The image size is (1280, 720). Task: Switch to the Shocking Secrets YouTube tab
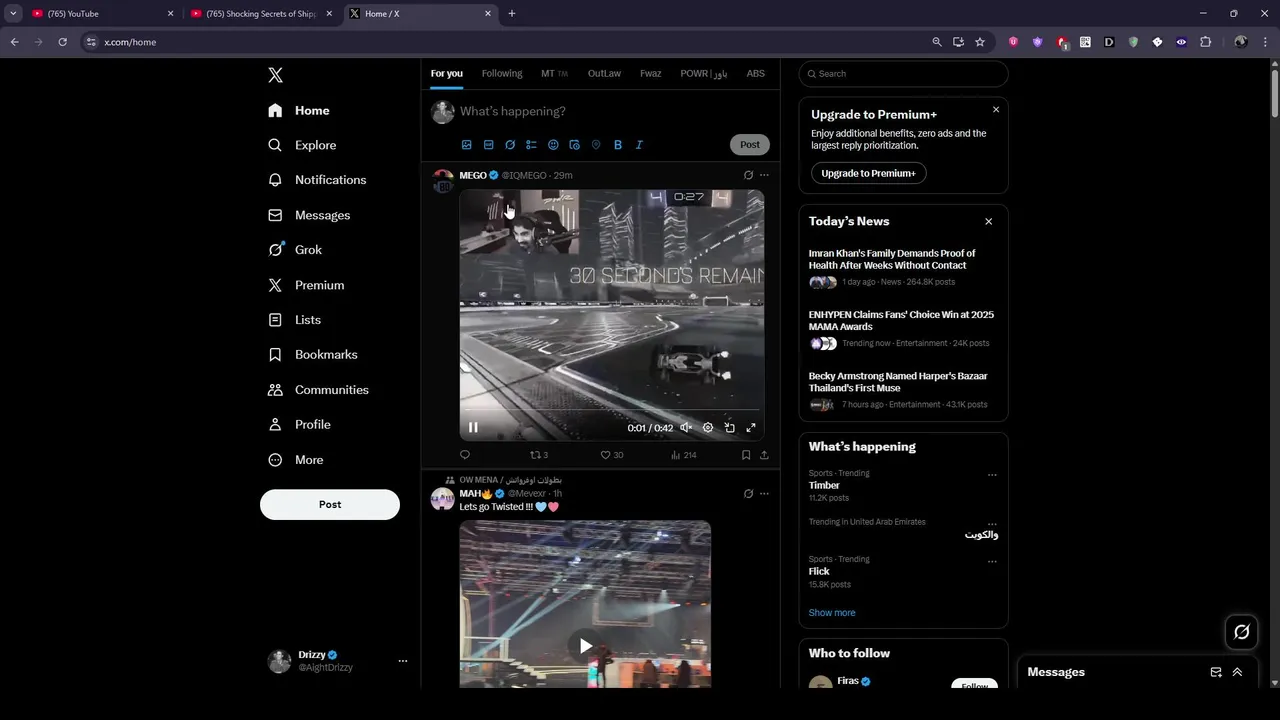[x=262, y=14]
